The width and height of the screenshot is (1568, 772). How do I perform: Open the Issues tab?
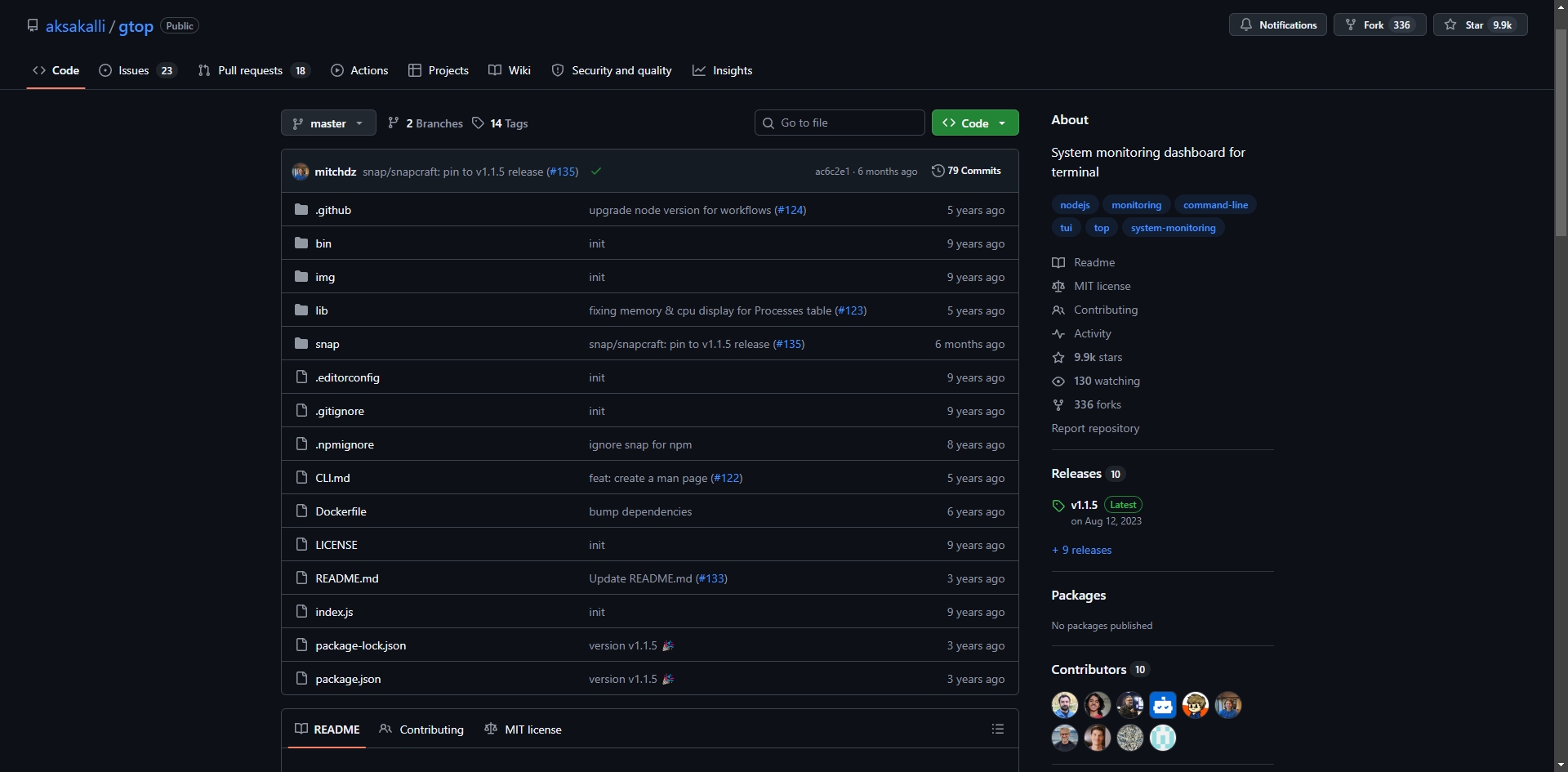[137, 71]
